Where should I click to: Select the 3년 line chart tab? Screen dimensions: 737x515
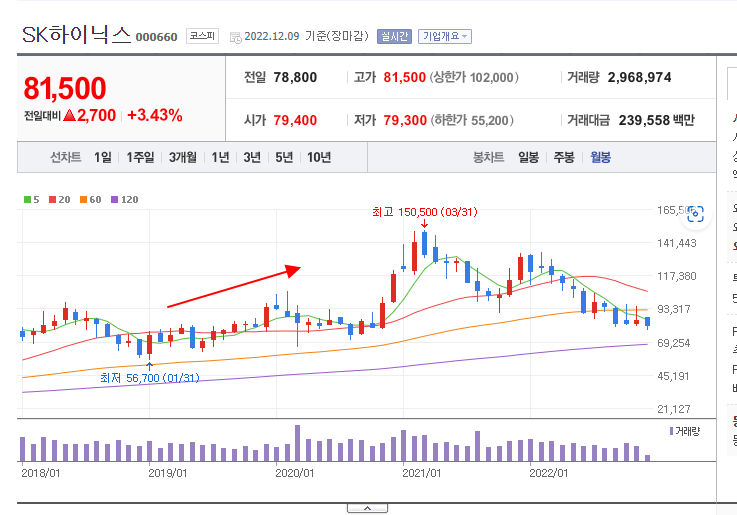click(x=252, y=157)
